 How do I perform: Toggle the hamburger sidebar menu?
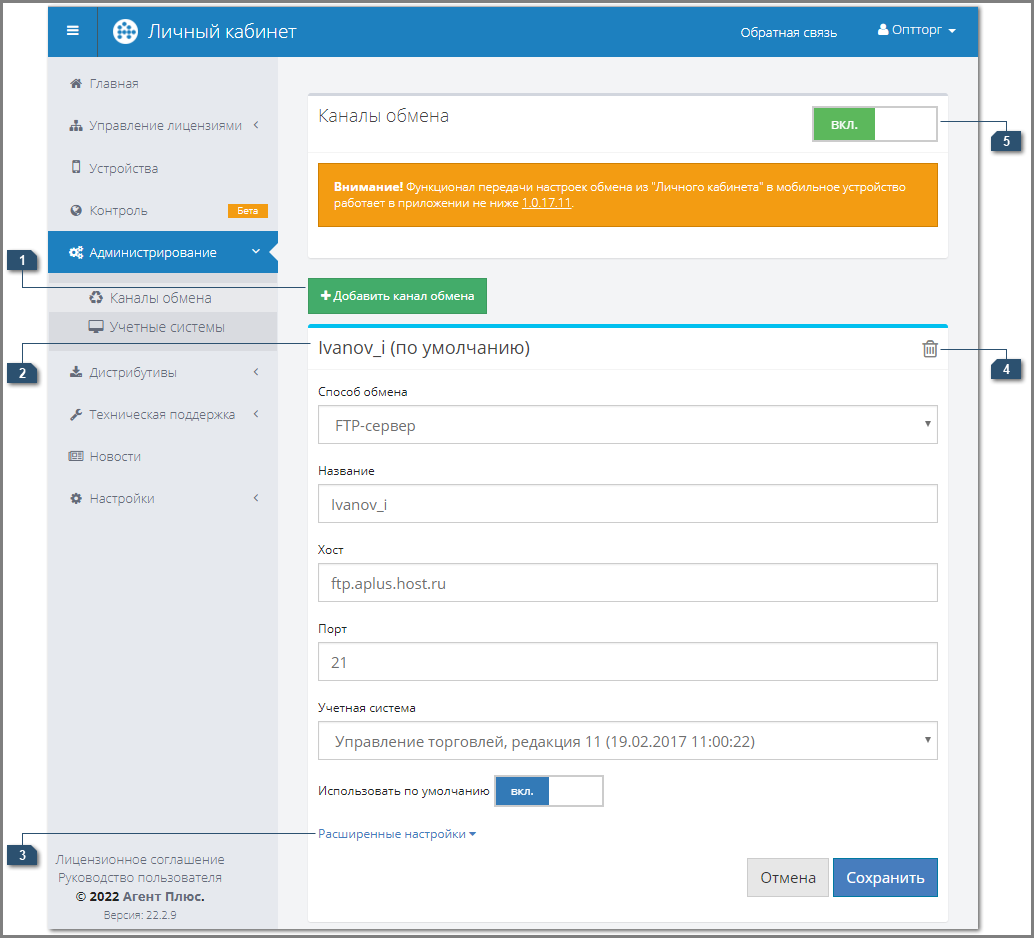pos(73,30)
